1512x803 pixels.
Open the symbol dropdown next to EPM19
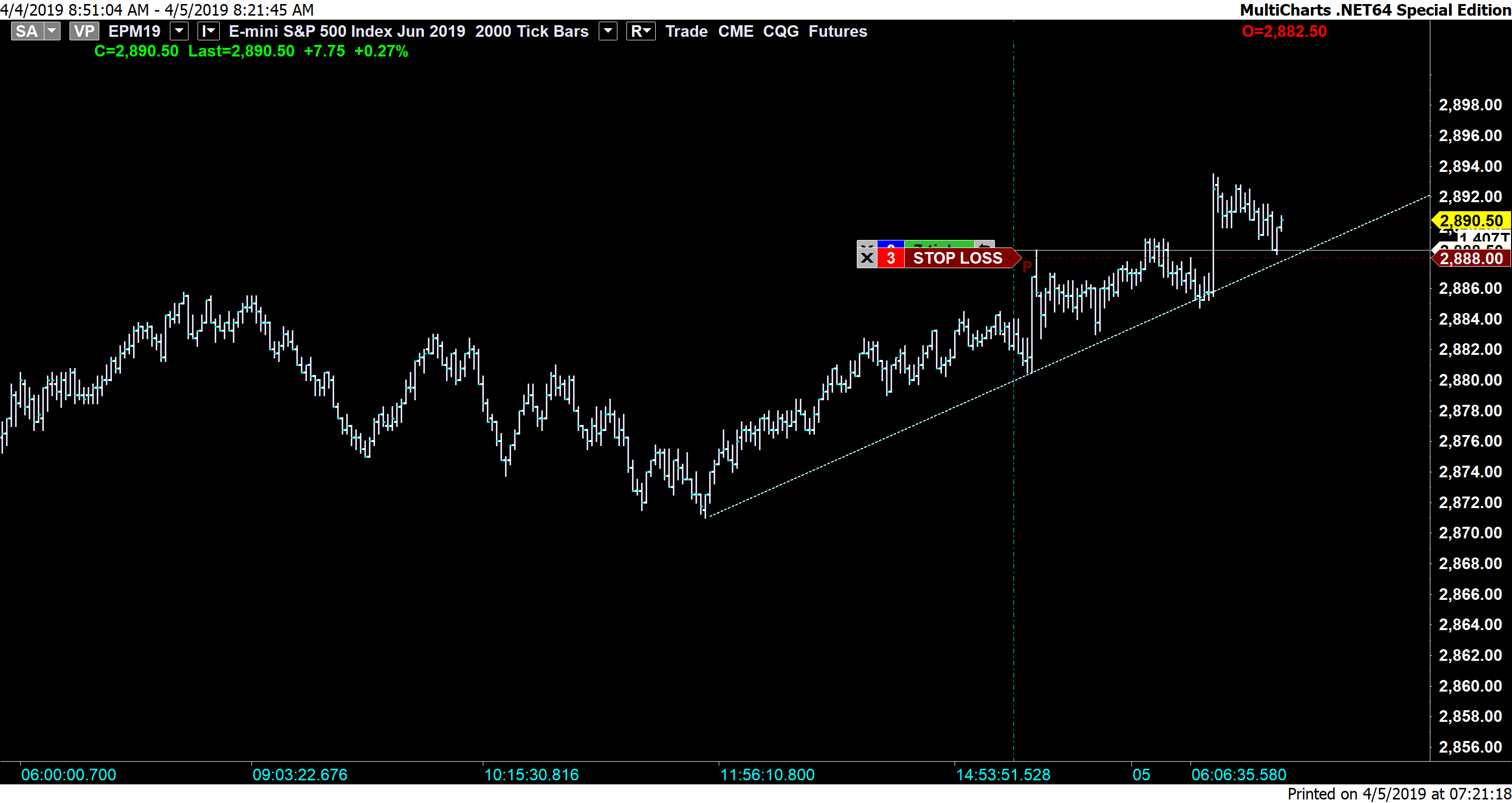[x=178, y=31]
